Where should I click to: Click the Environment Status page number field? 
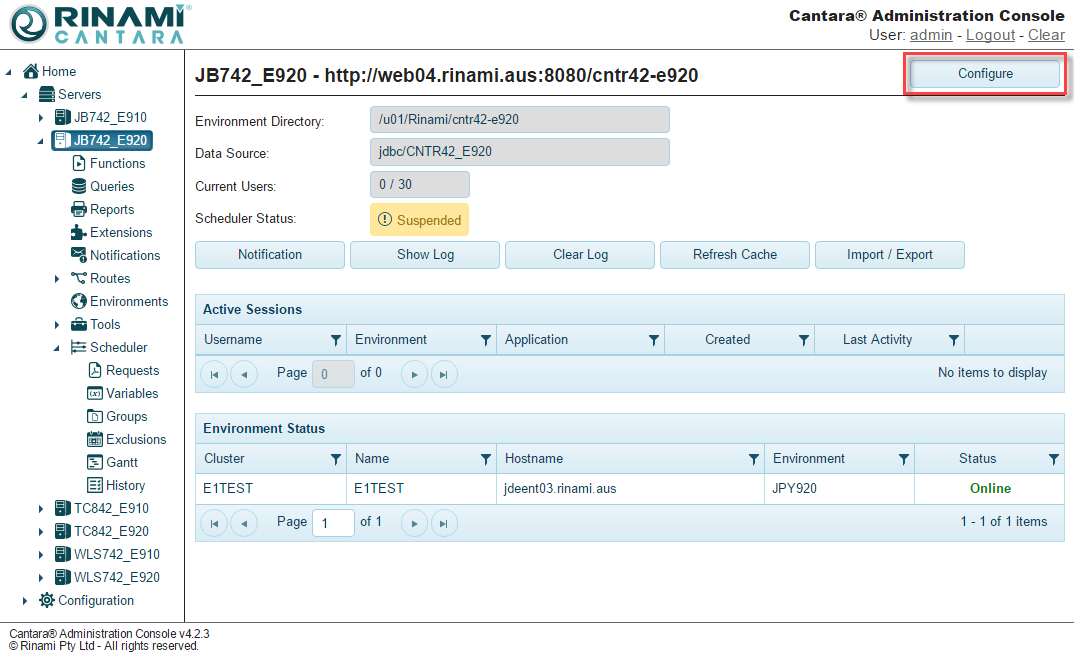click(333, 522)
